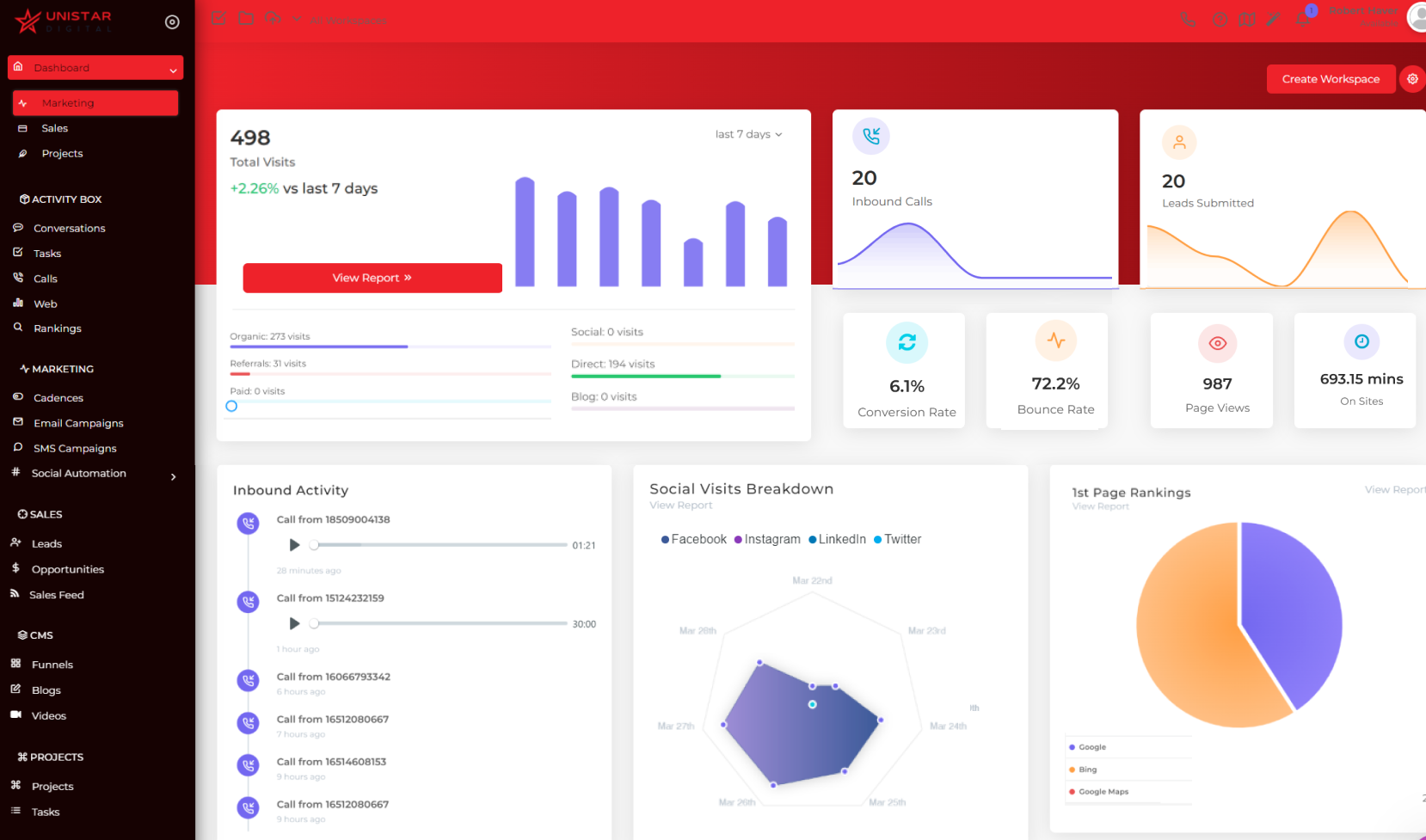Click the Opportunities dollar icon

pos(15,568)
